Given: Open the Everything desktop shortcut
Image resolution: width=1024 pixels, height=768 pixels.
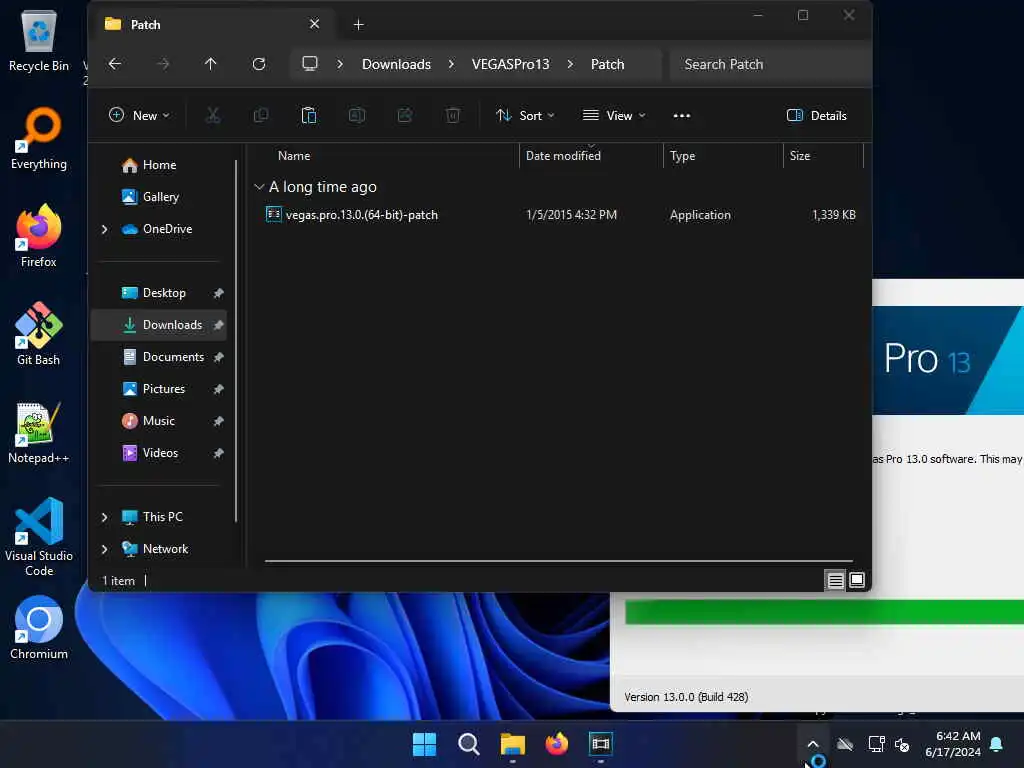Looking at the screenshot, I should (39, 138).
